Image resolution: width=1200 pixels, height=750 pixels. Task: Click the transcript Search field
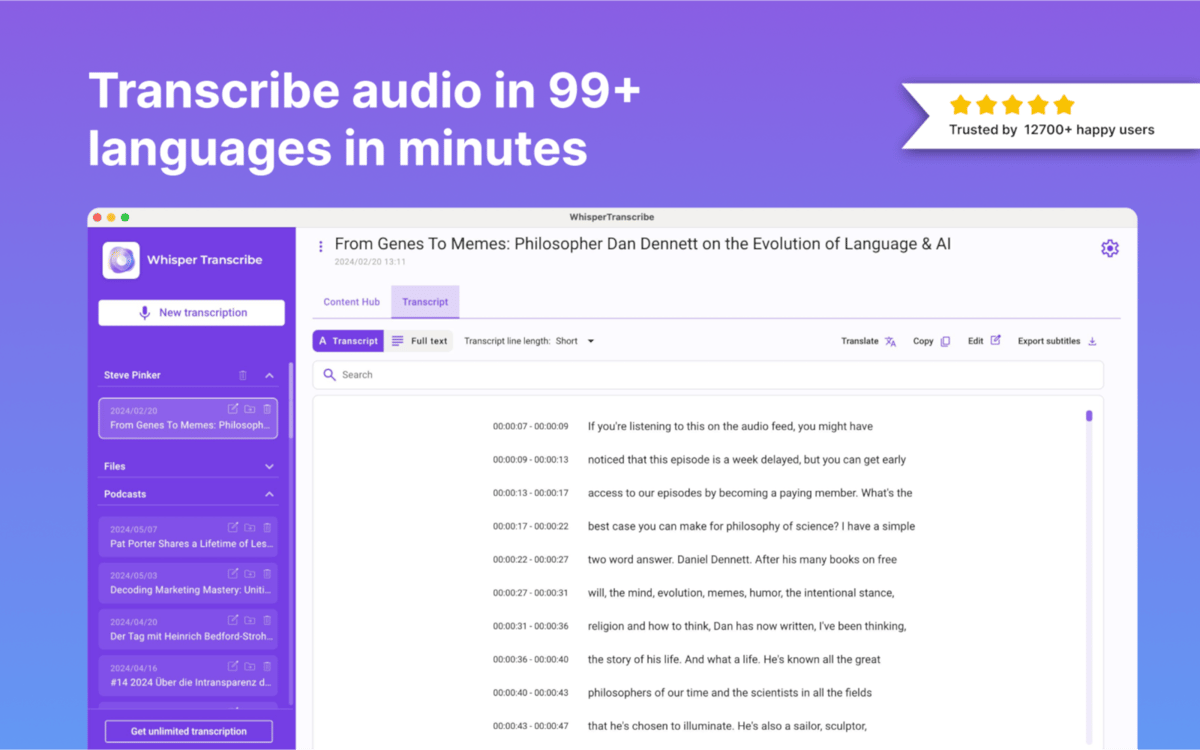[708, 375]
